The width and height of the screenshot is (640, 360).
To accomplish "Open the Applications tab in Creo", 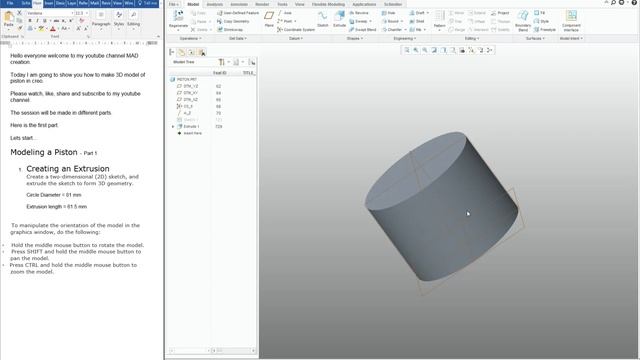I will (364, 4).
